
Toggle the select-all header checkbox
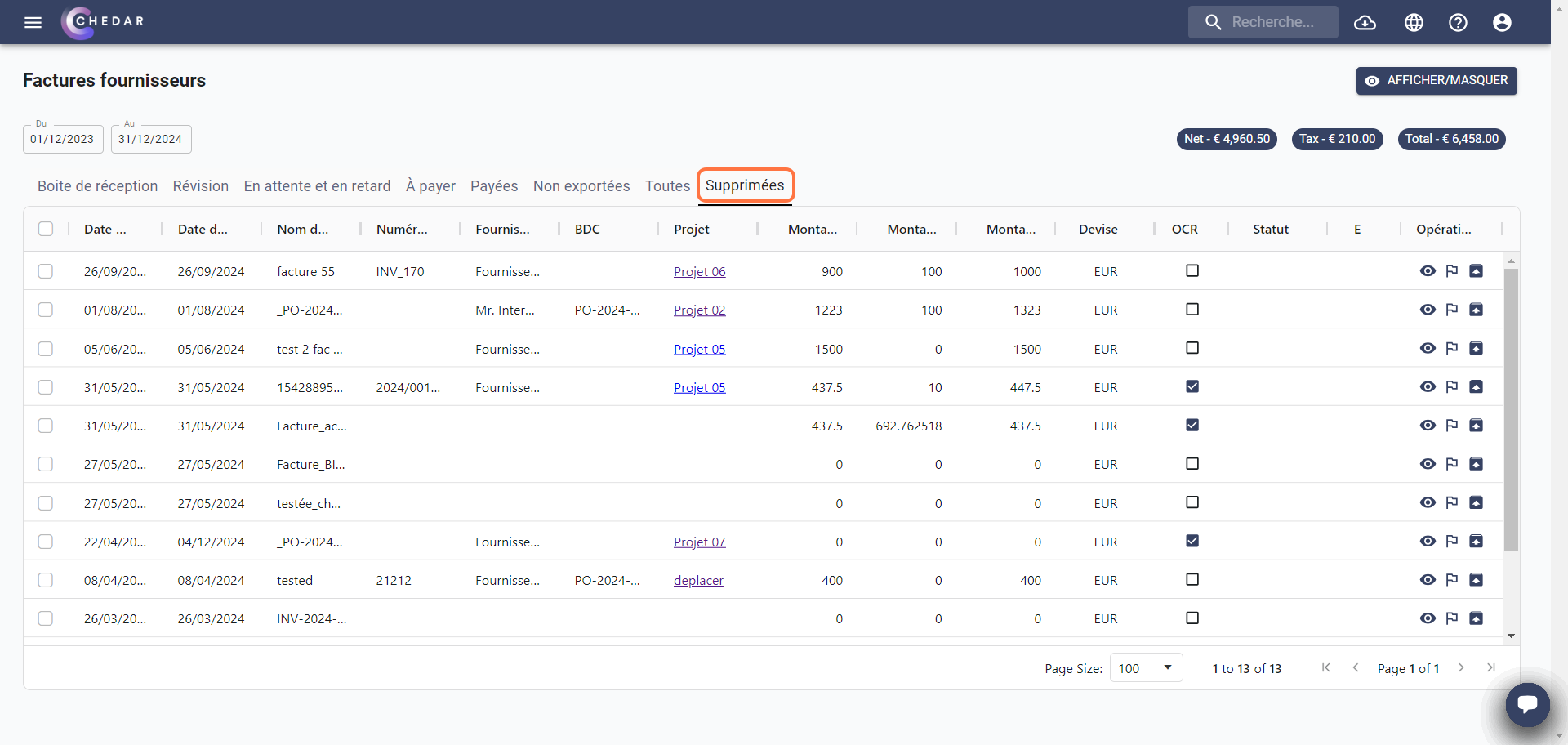point(46,229)
